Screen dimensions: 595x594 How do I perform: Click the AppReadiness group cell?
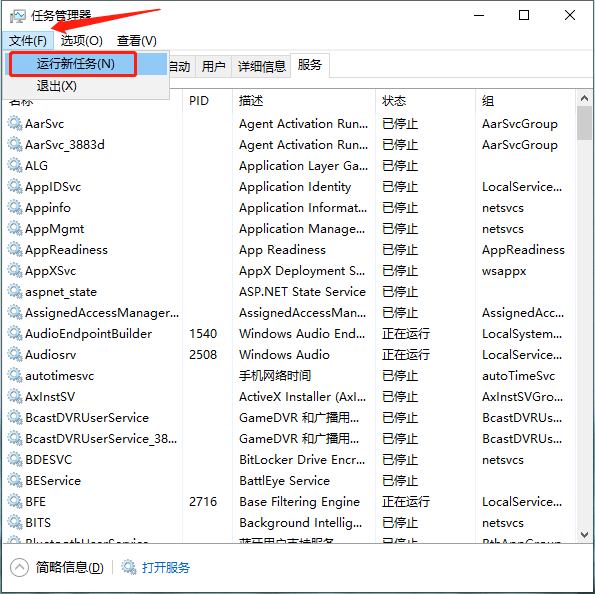(523, 250)
